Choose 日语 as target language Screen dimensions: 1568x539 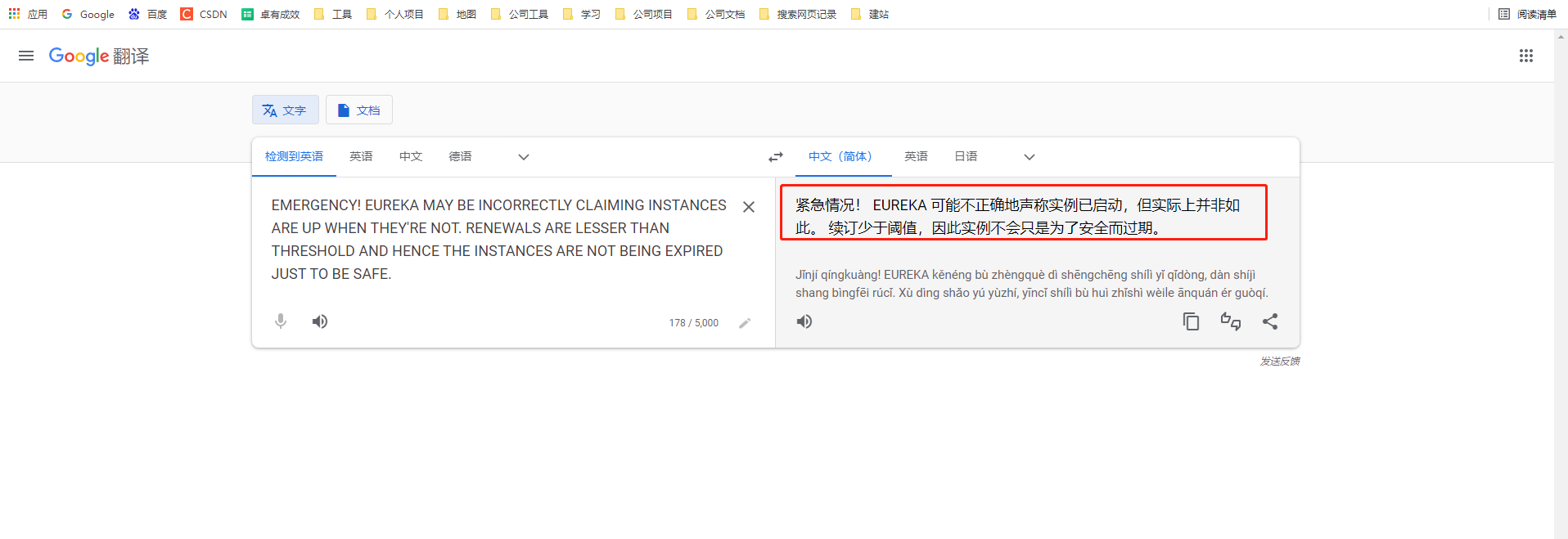(966, 156)
